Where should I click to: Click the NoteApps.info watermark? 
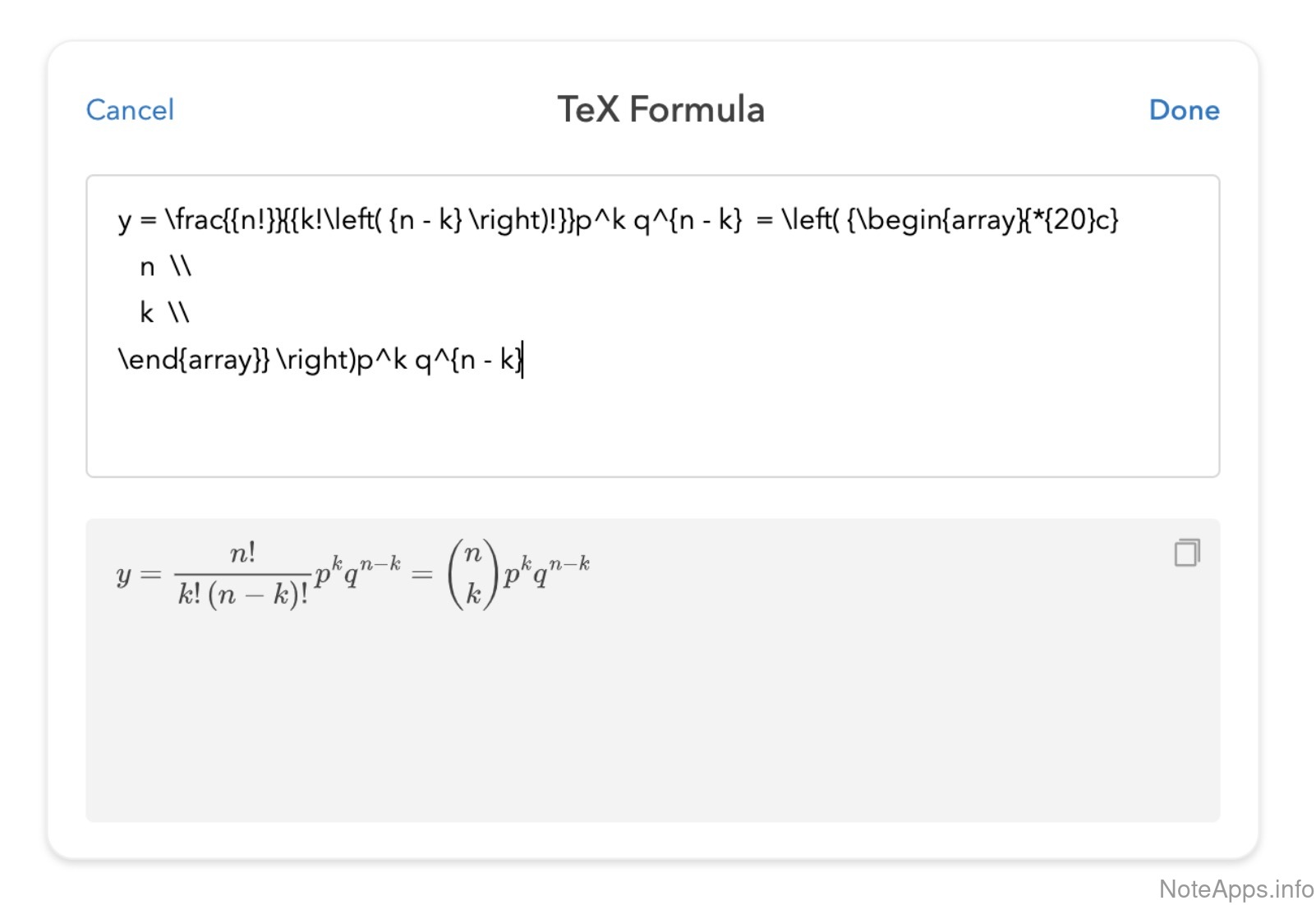point(1235,889)
